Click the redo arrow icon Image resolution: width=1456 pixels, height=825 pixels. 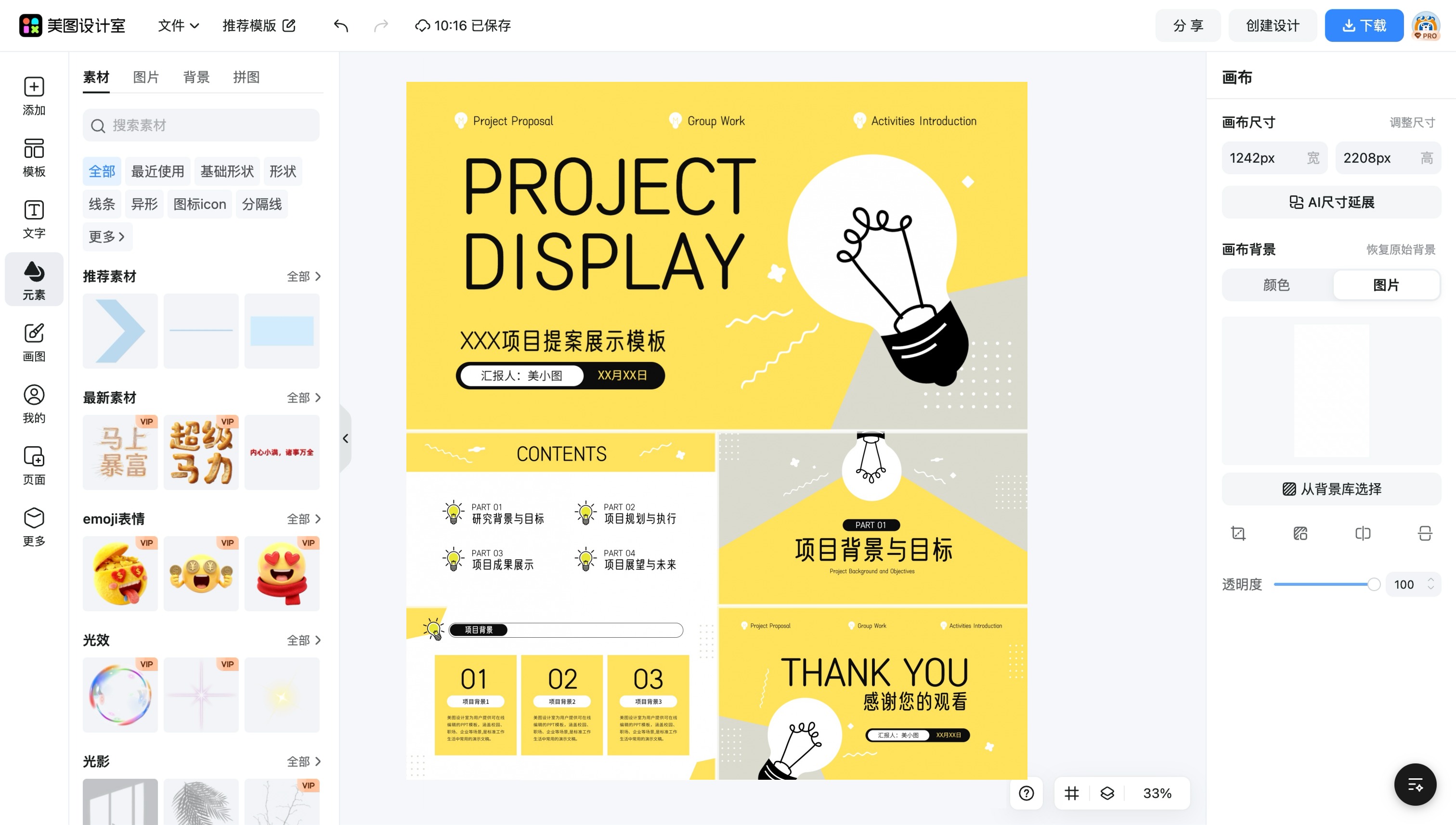click(381, 26)
